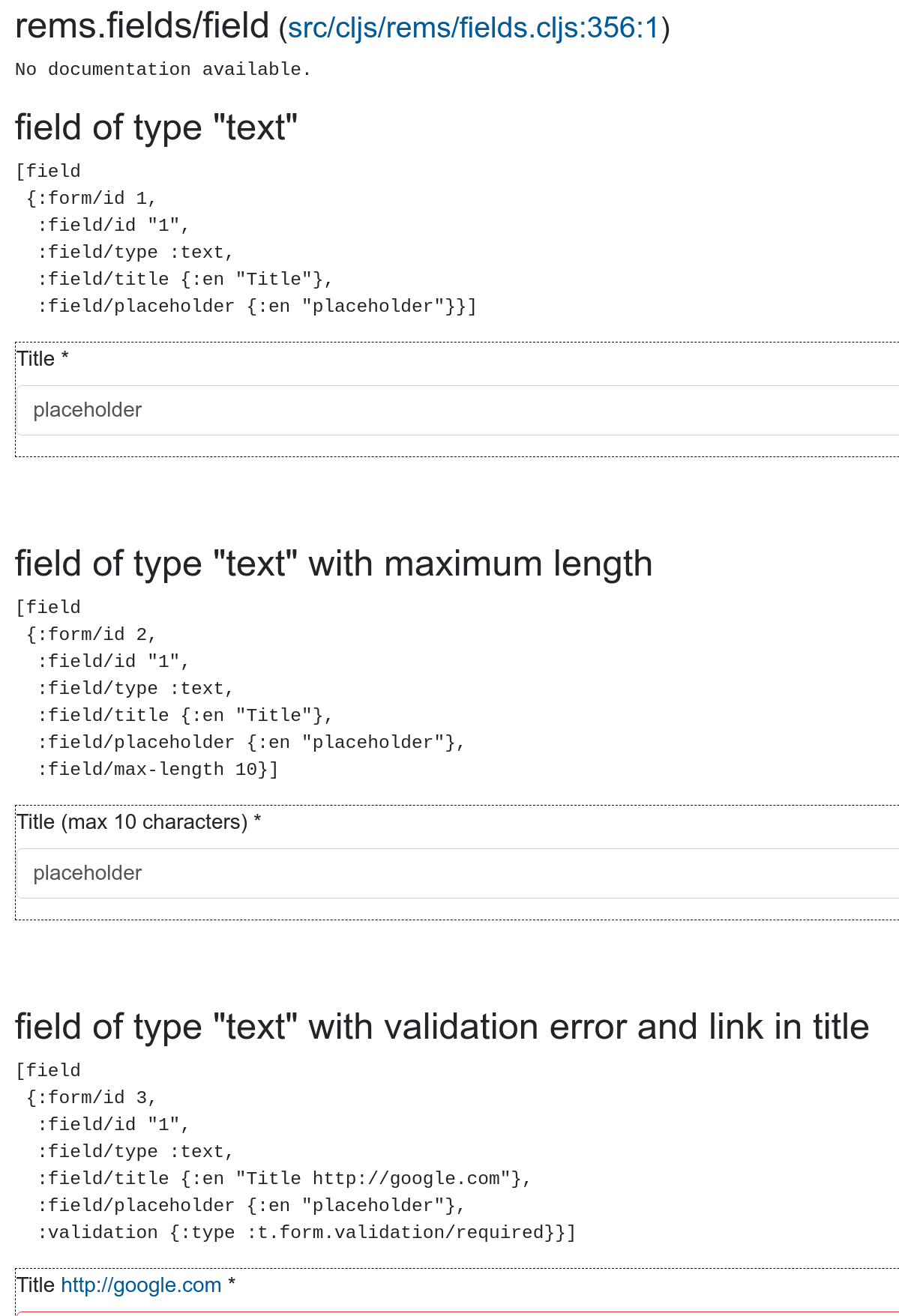Click the "Title (max 10 characters) *" label

point(139,822)
